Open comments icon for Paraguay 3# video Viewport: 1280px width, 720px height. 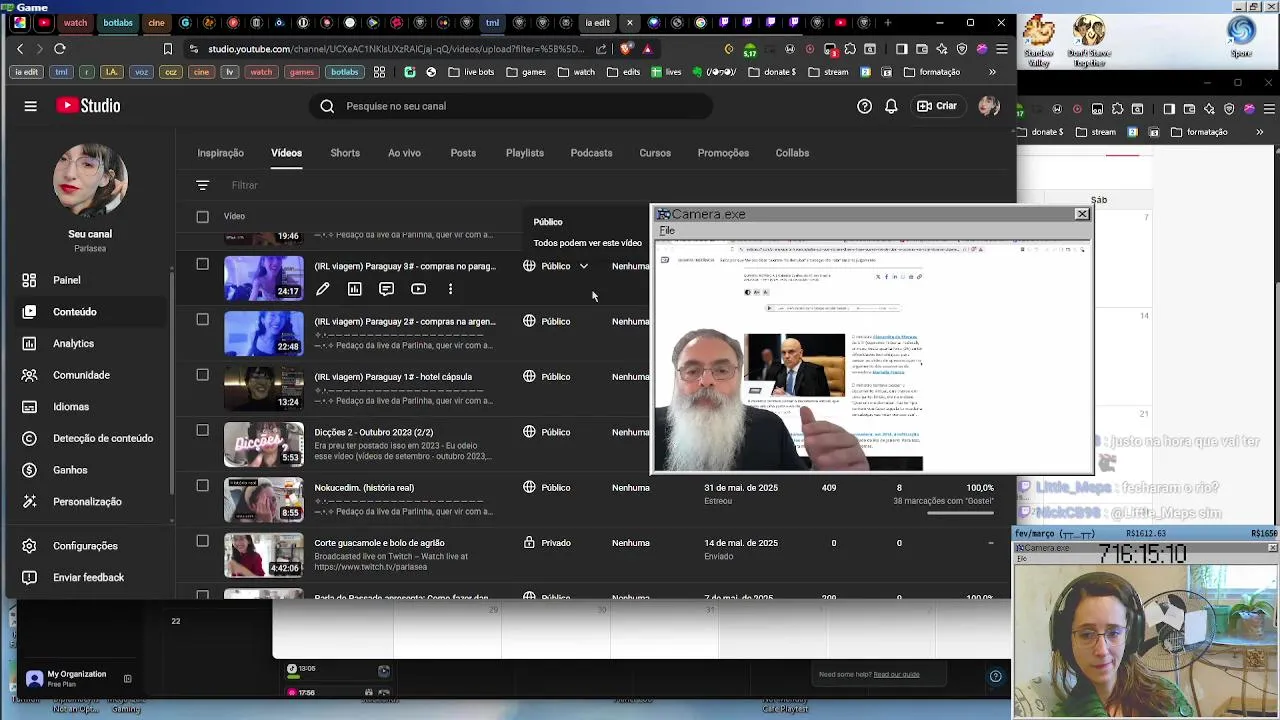click(x=386, y=289)
